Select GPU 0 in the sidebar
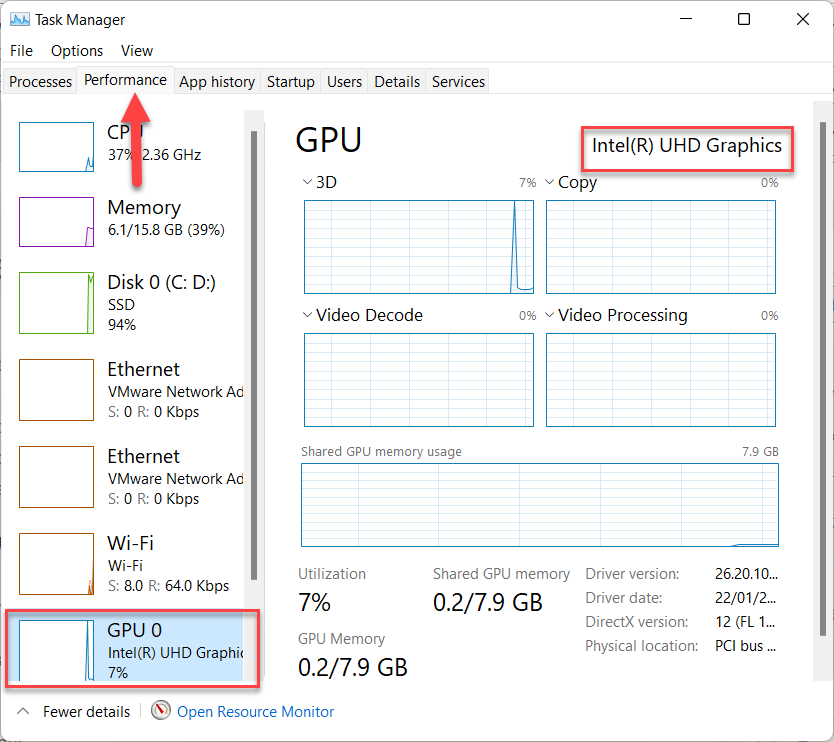834x742 pixels. click(x=130, y=650)
